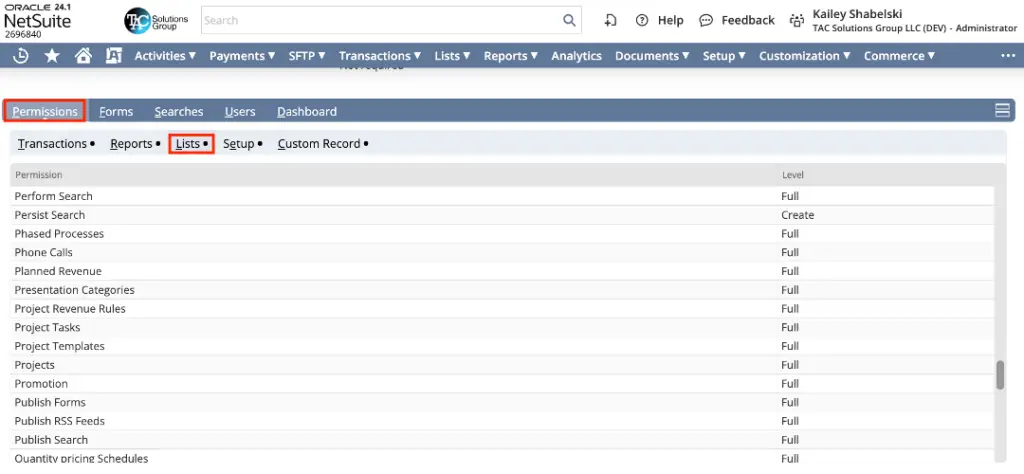The width and height of the screenshot is (1024, 474).
Task: Select the Promotion permission row
Action: pyautogui.click(x=503, y=383)
